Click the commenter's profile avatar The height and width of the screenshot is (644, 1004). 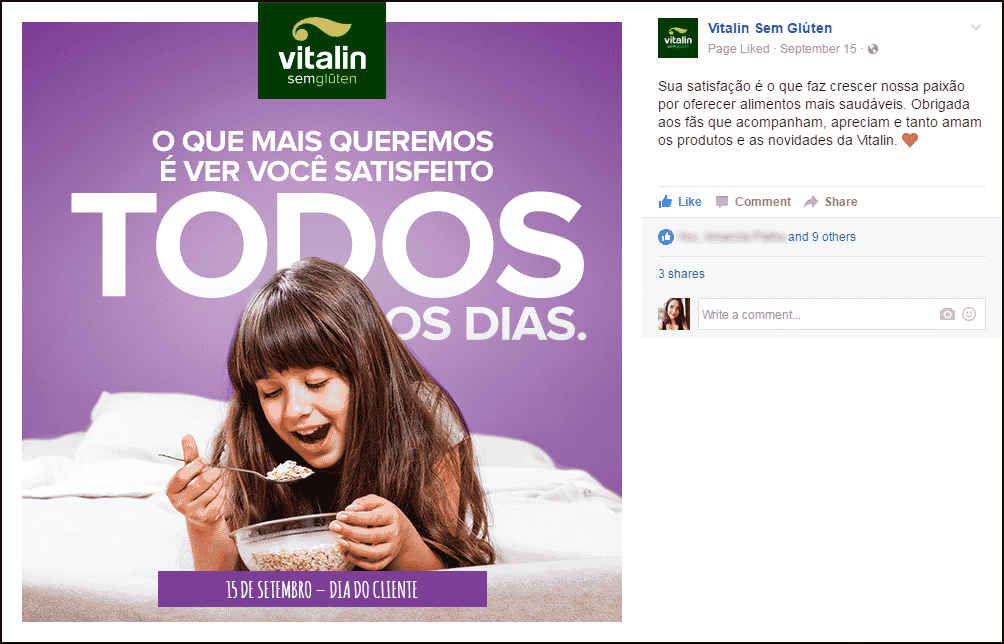[x=674, y=314]
